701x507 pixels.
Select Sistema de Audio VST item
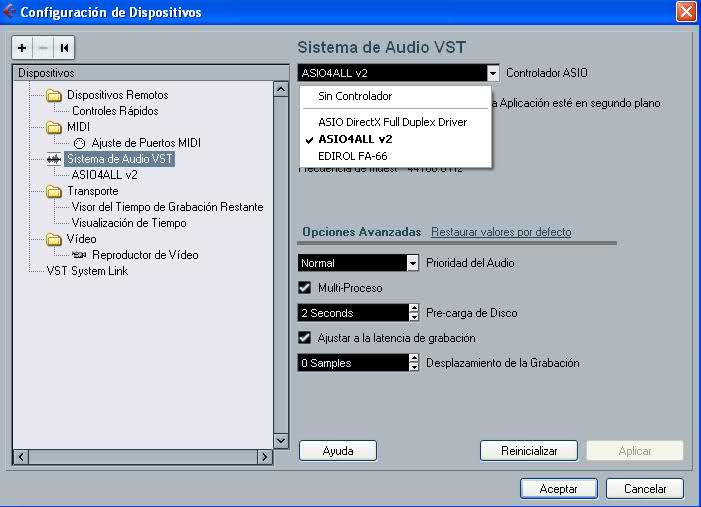click(119, 159)
